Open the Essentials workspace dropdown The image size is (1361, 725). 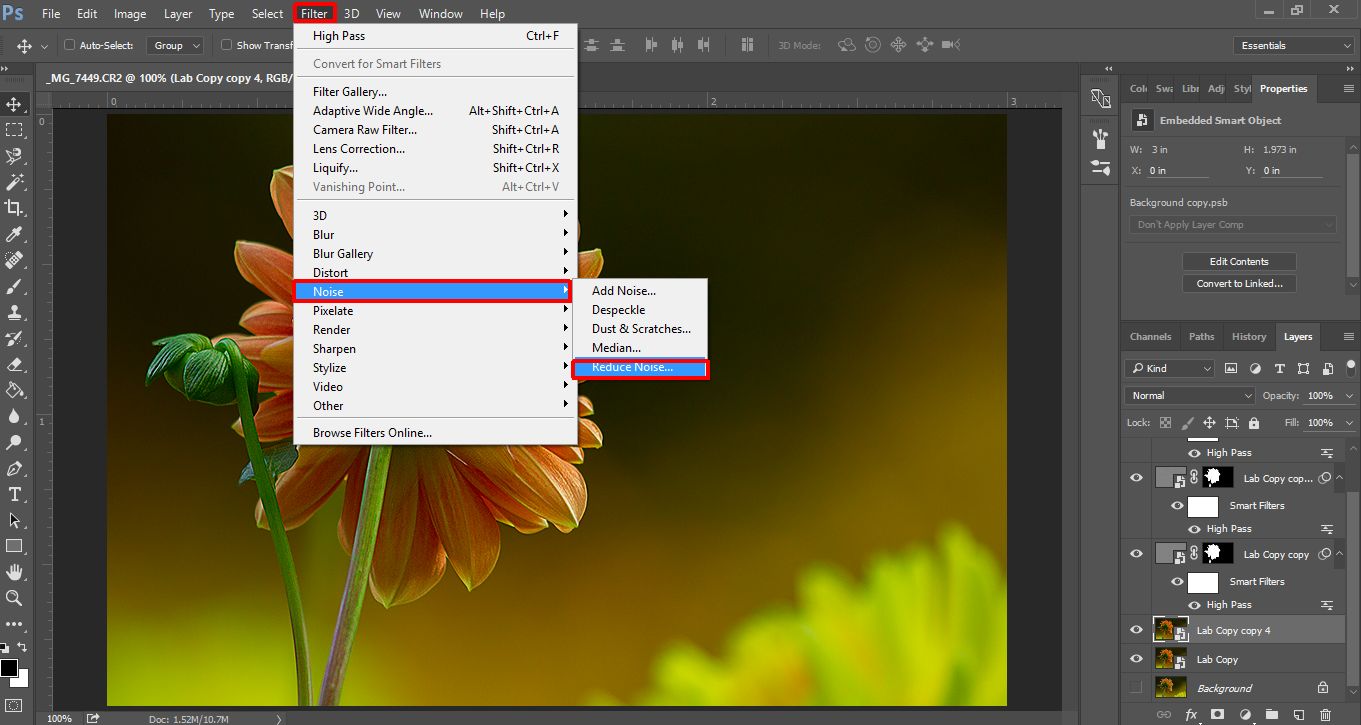click(x=1294, y=46)
